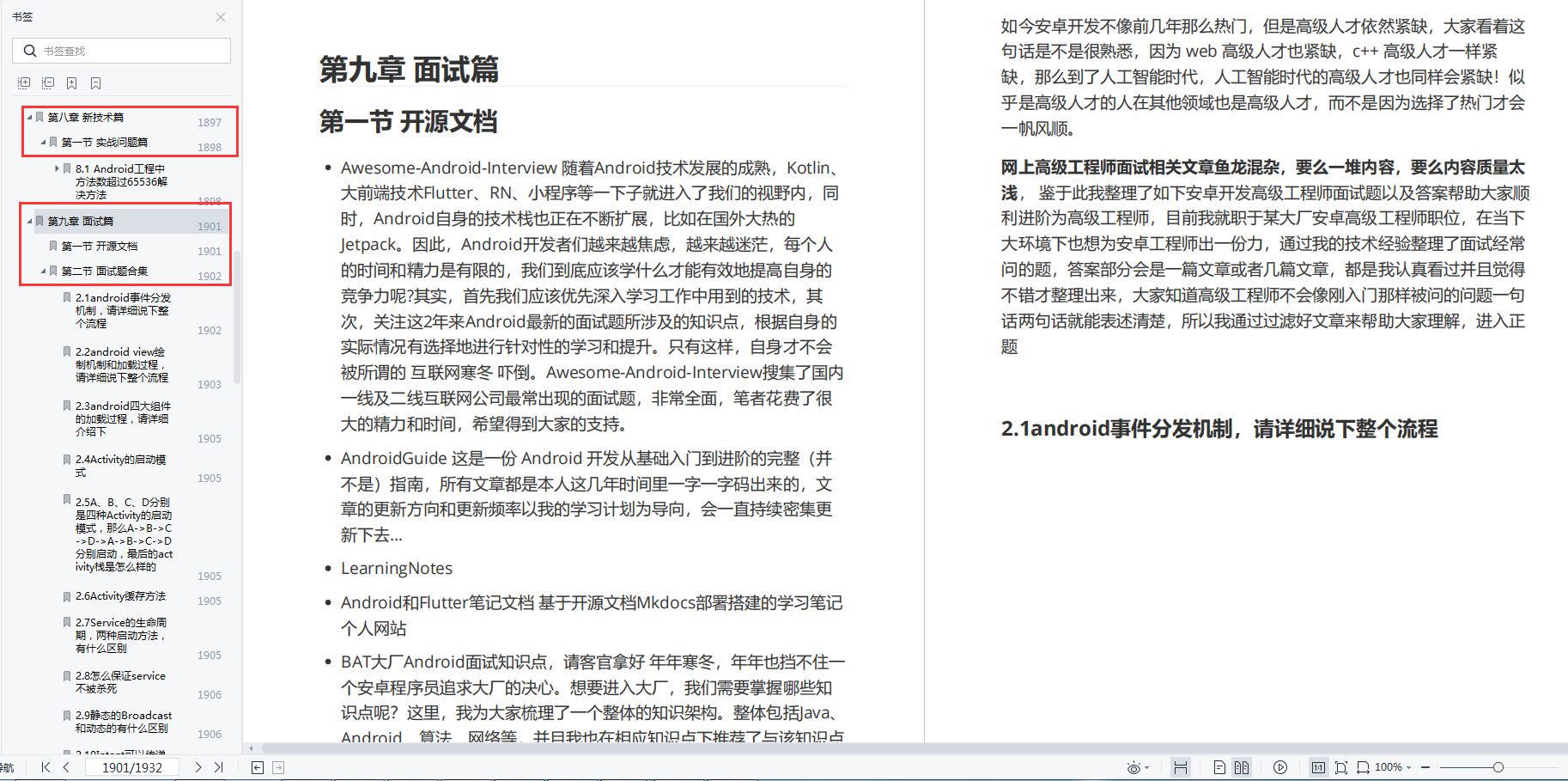Click page number 1897 next to 第八章
Viewport: 1568px width, 781px height.
click(x=210, y=123)
